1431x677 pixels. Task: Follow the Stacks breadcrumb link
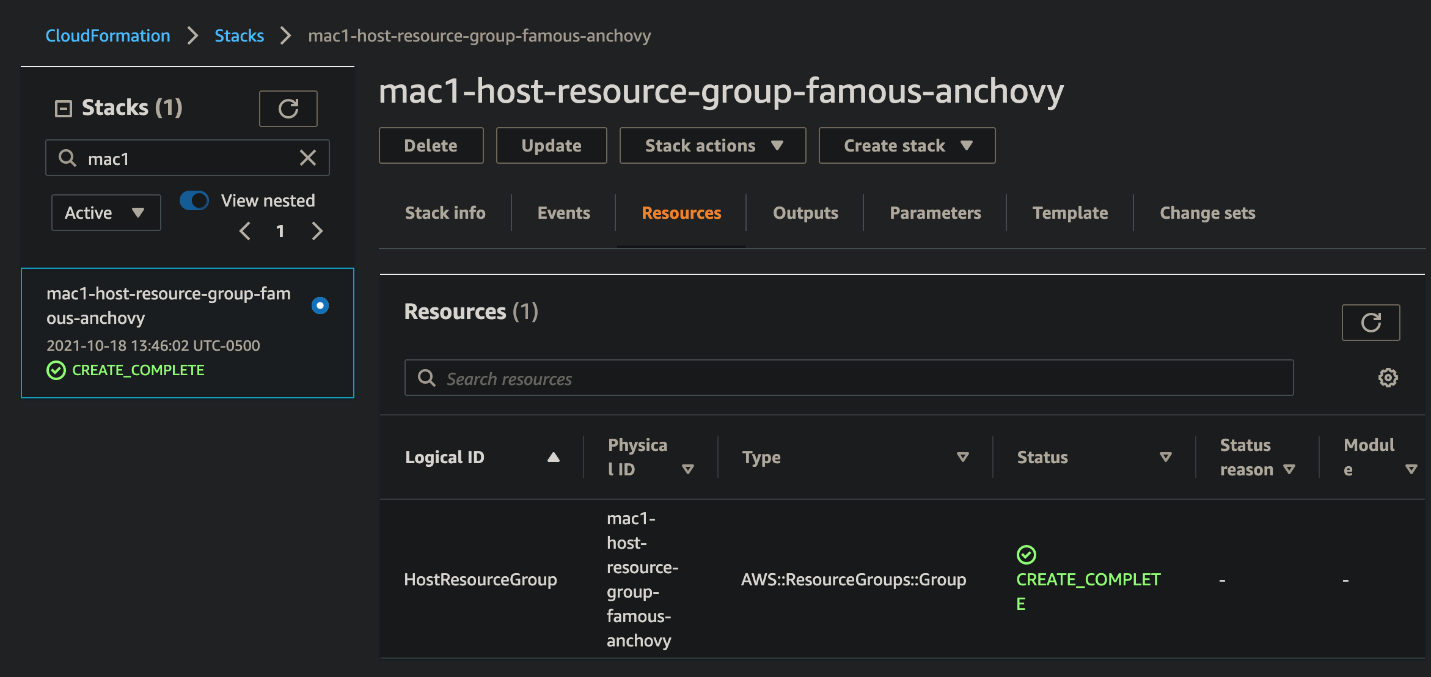point(240,36)
